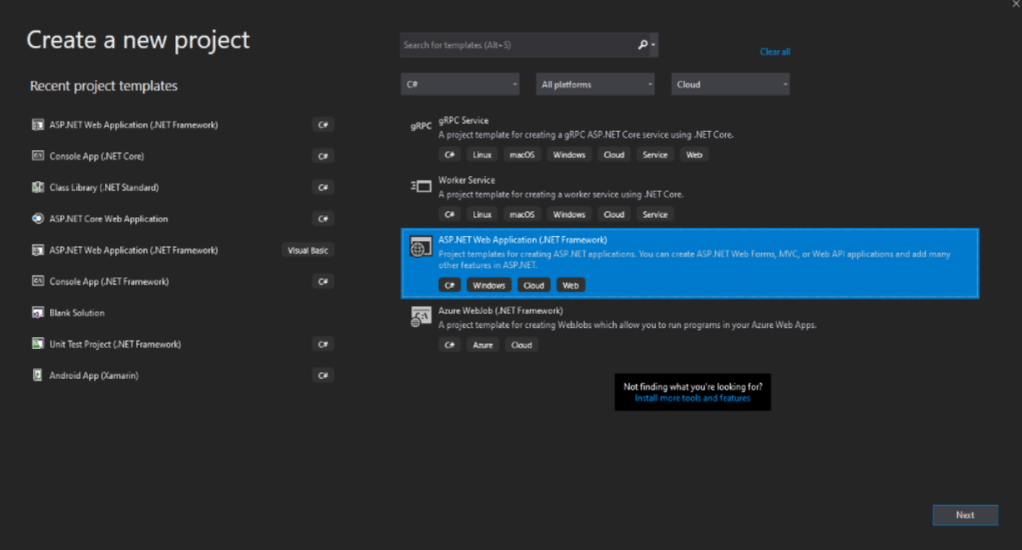Viewport: 1022px width, 550px height.
Task: Select the ASP.NET Web Application (.NET Framework) template
Action: 690,262
